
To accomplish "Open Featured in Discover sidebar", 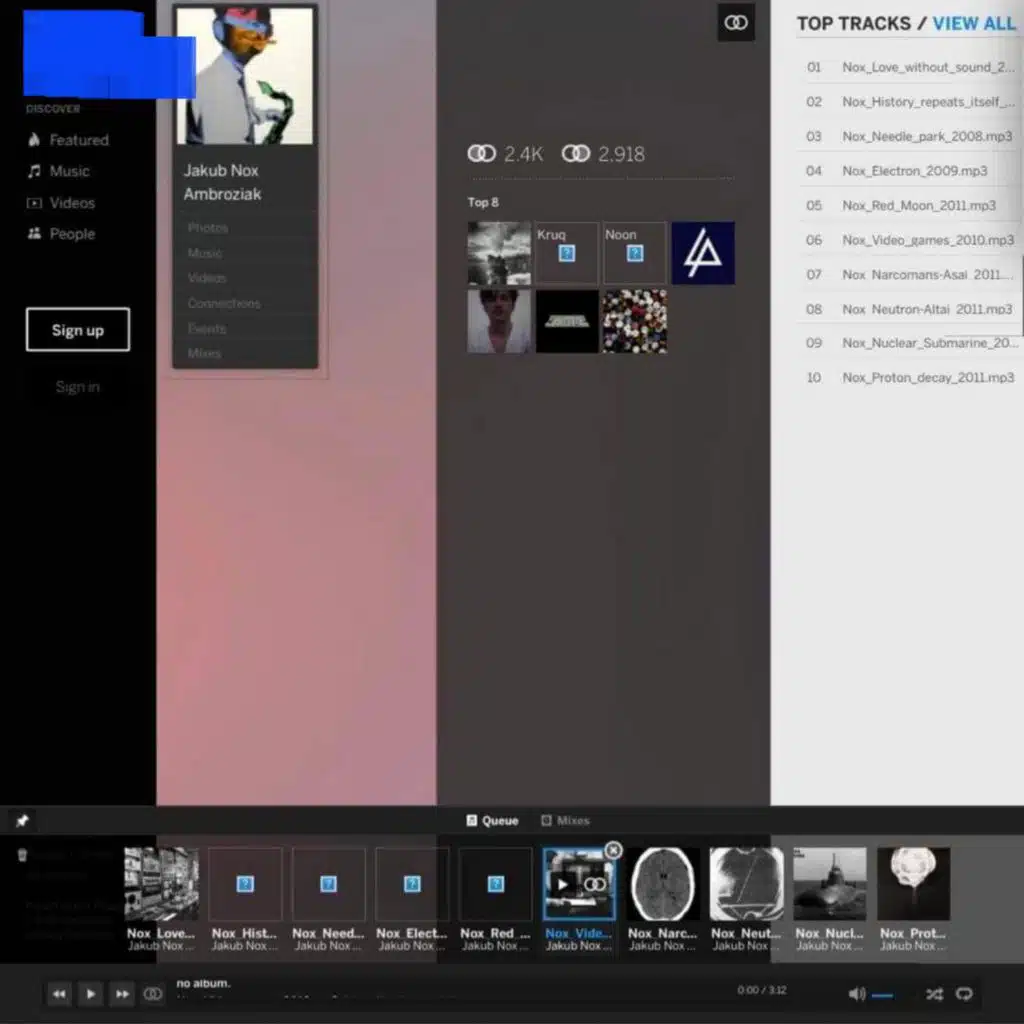I will 68,140.
